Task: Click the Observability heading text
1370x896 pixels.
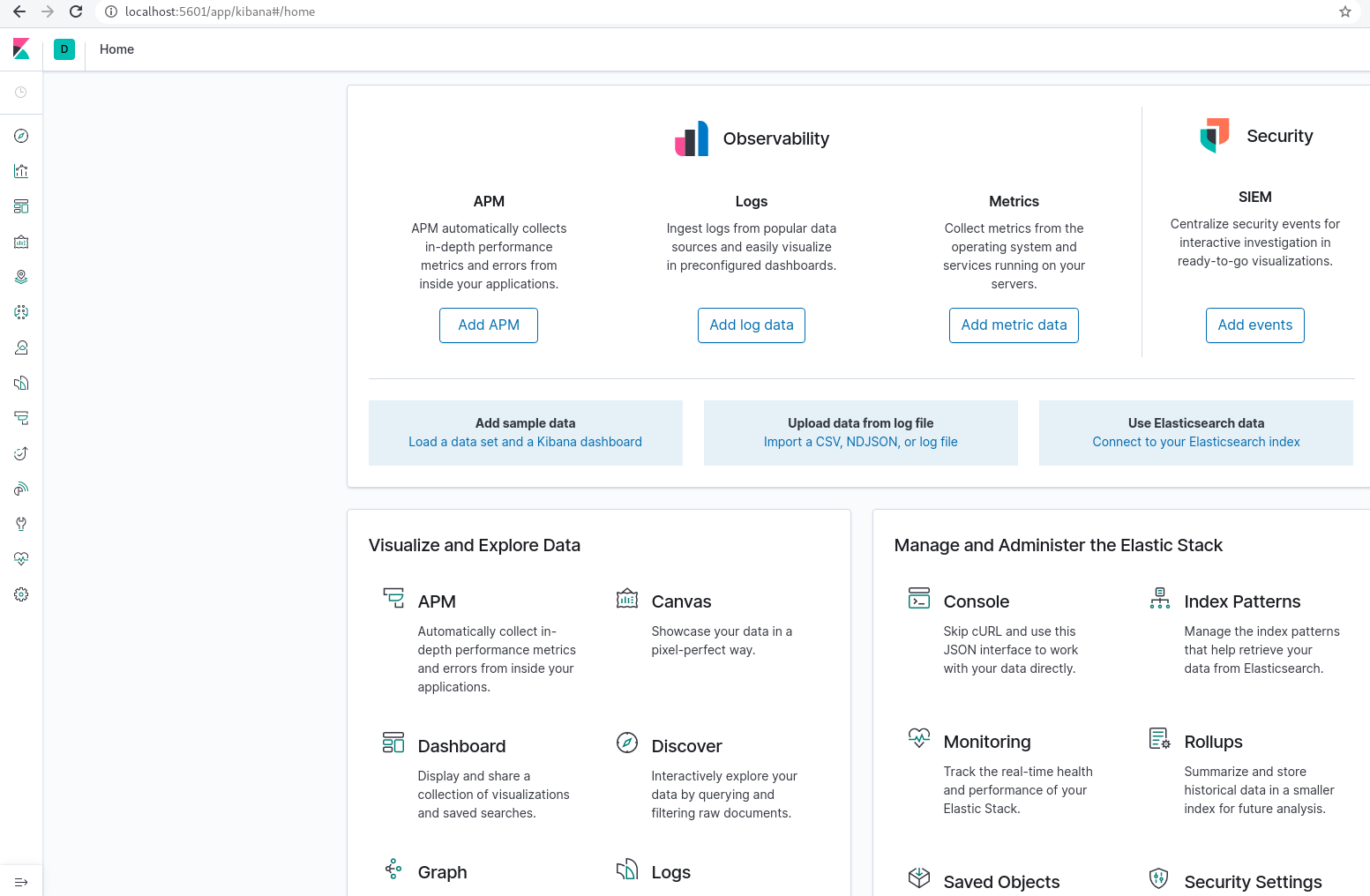Action: [776, 138]
